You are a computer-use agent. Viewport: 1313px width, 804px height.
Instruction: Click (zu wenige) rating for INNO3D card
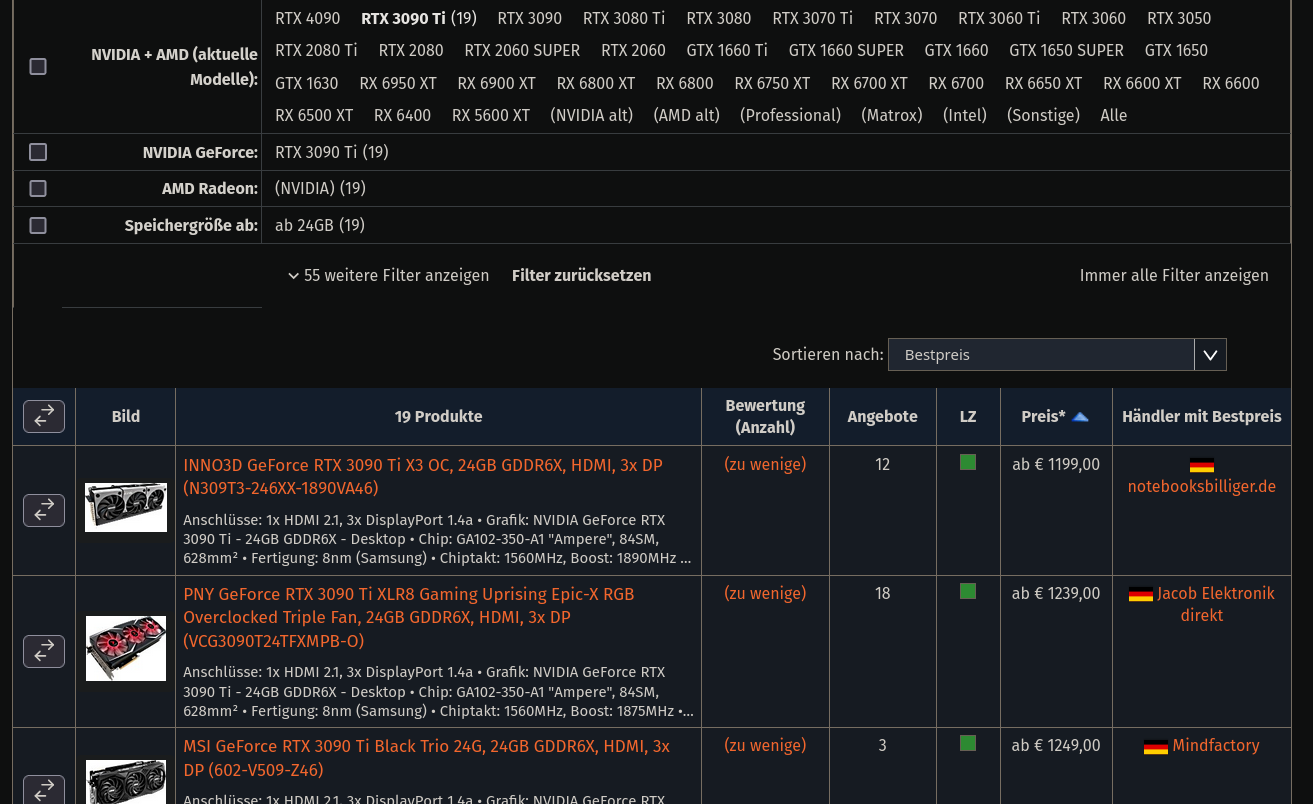coord(765,465)
